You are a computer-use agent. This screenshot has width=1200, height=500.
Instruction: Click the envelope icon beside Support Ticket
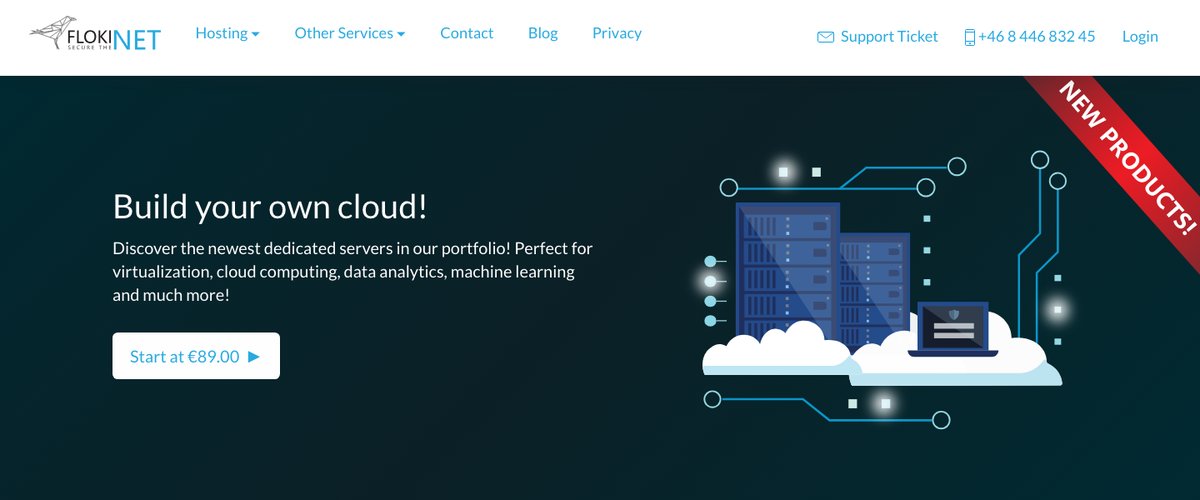click(826, 37)
